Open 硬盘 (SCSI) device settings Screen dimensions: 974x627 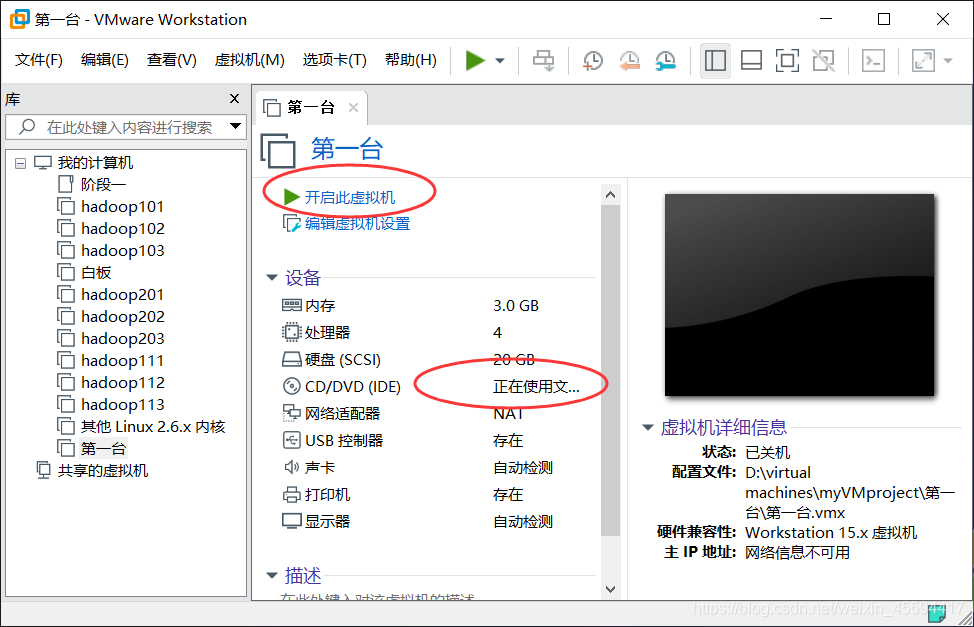click(331, 359)
